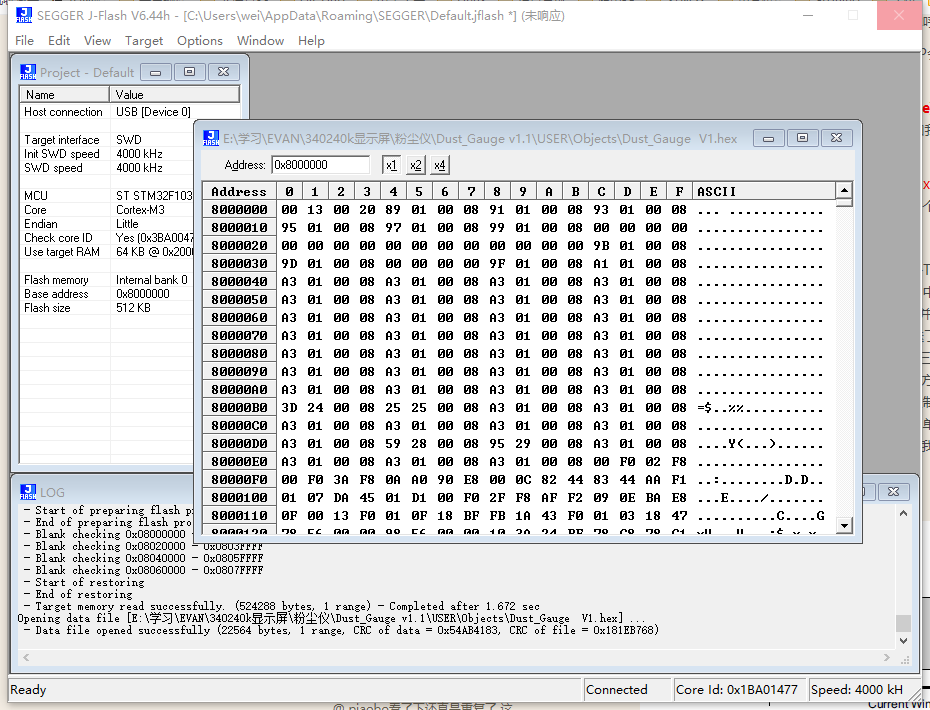The image size is (930, 710).
Task: Switch hex view to x4 width
Action: pos(439,165)
